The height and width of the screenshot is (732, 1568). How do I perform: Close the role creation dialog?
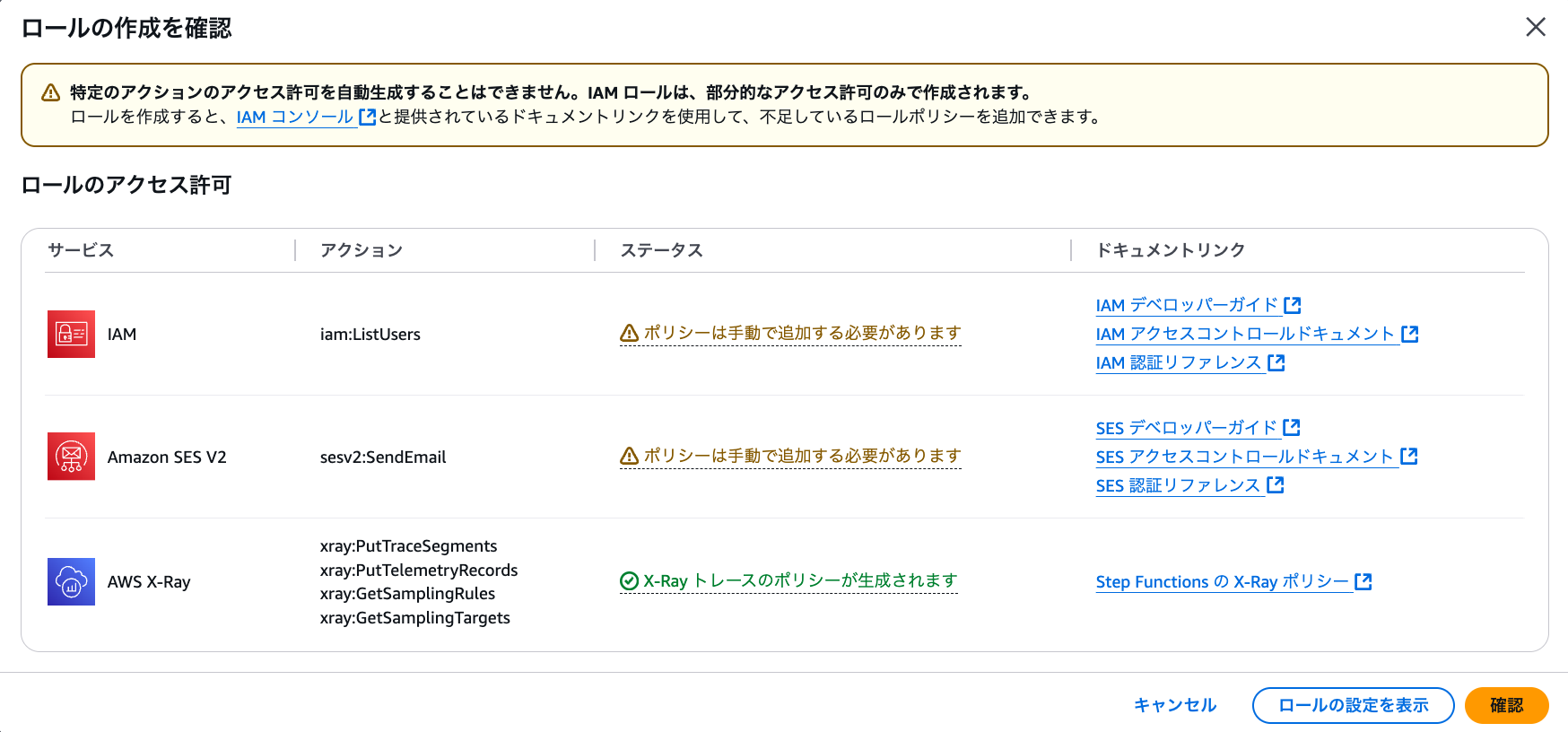point(1536,27)
